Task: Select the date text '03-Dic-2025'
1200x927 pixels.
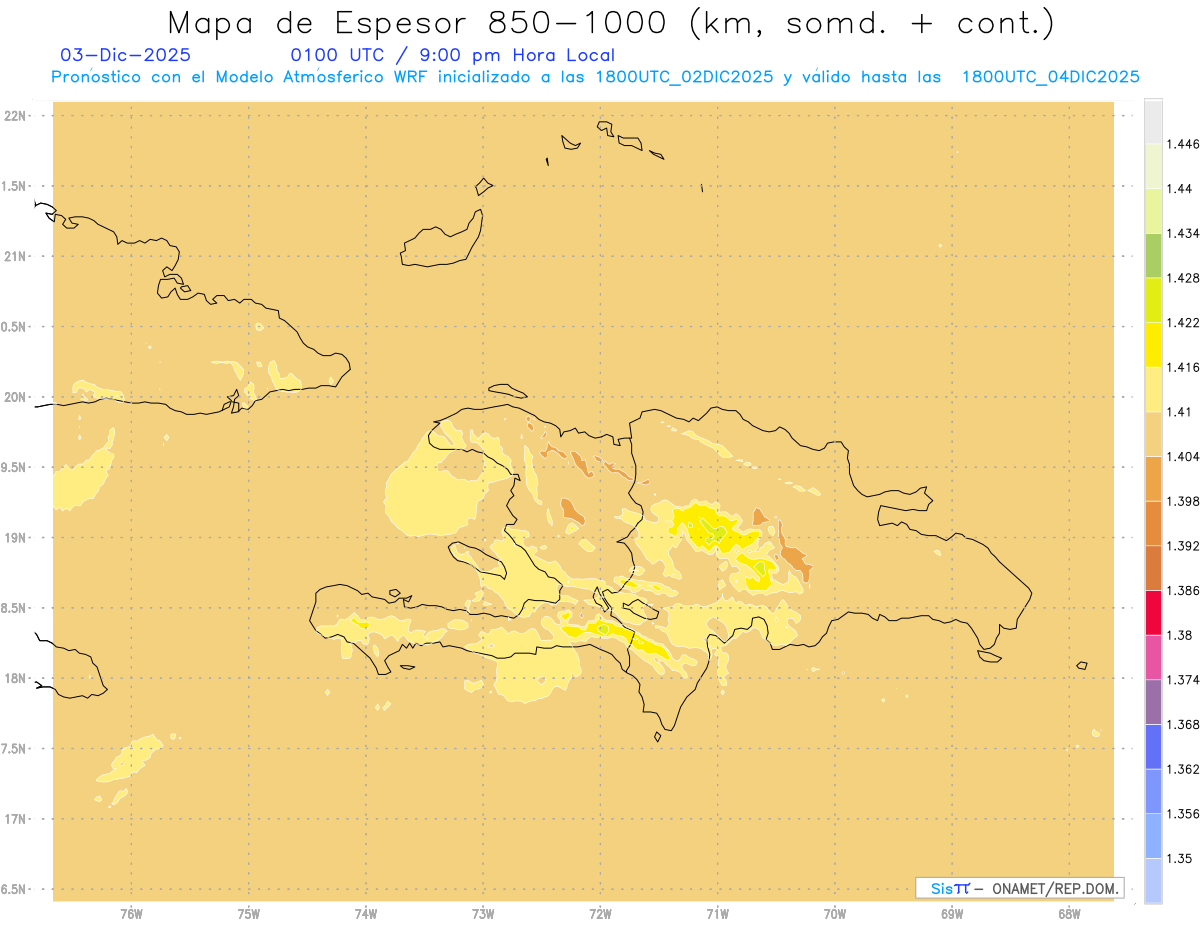Action: pos(125,56)
